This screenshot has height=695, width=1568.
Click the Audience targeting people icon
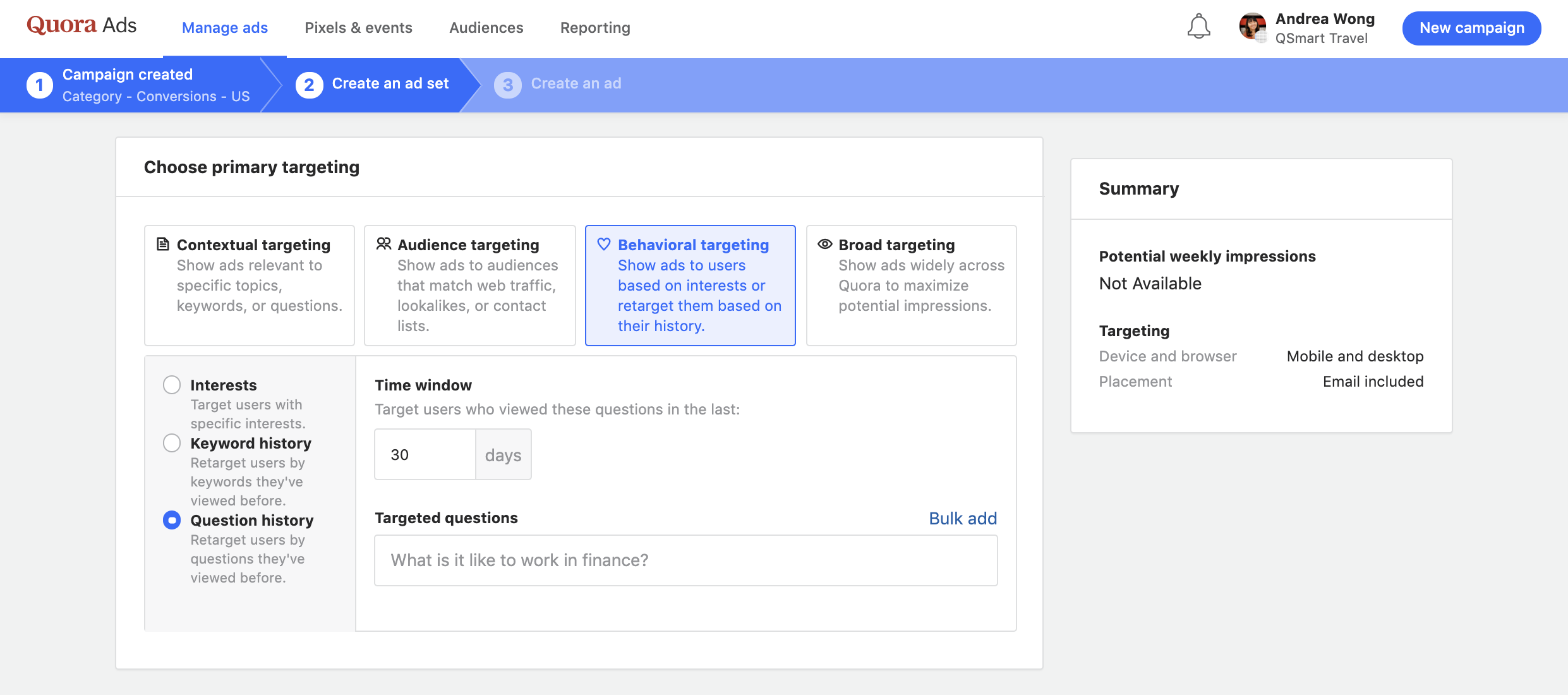(x=383, y=244)
